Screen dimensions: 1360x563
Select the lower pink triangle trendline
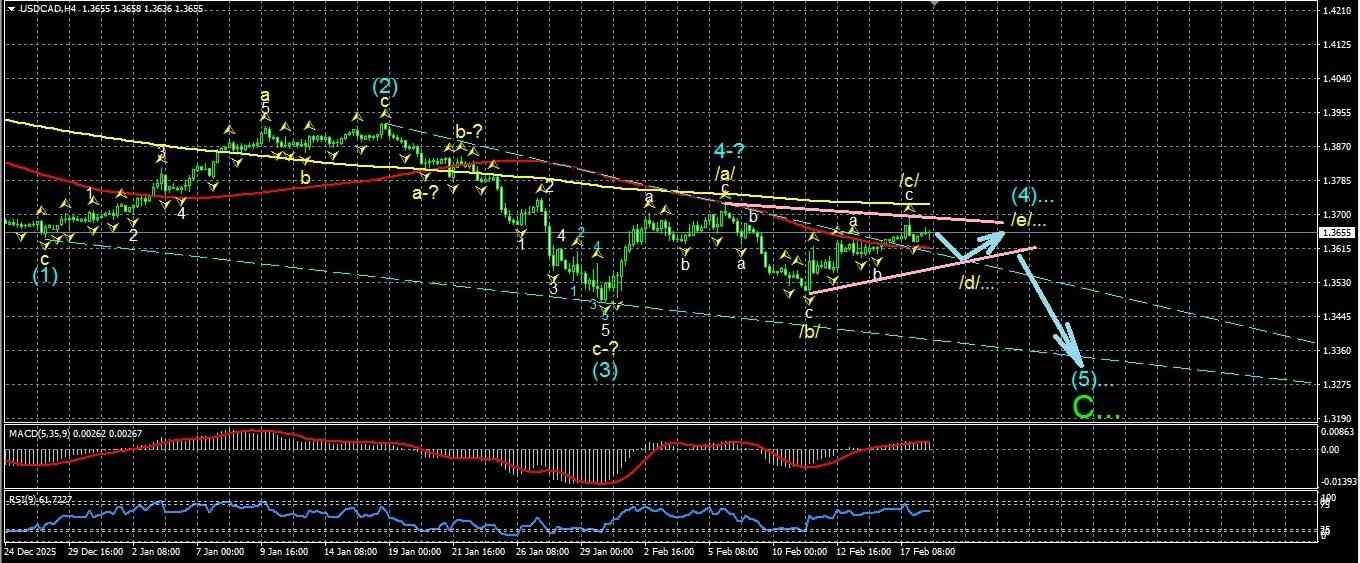click(920, 270)
